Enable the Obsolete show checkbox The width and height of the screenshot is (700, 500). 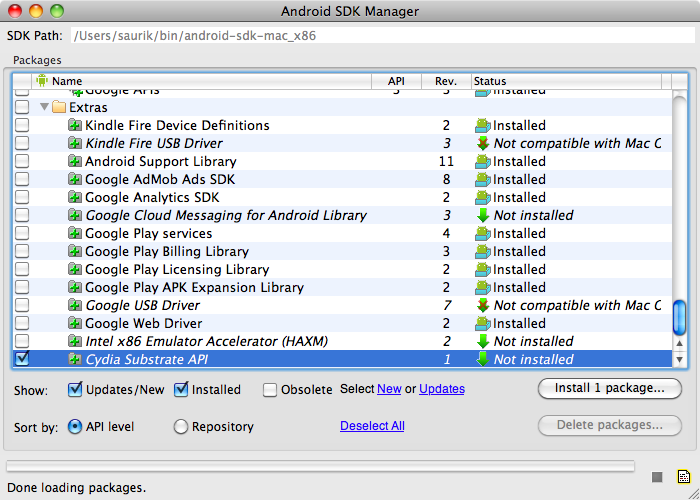tap(270, 390)
